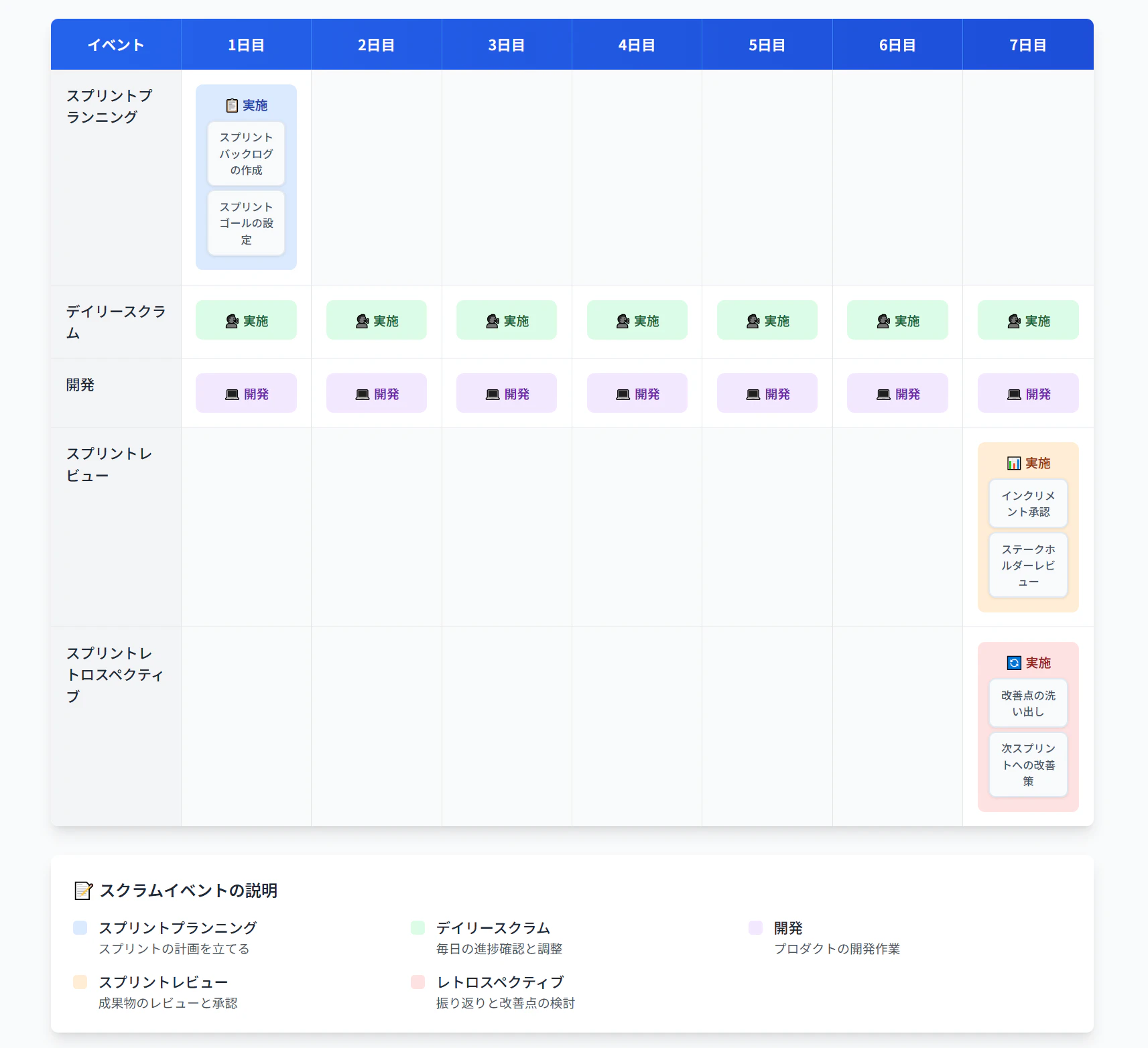Image resolution: width=1148 pixels, height=1048 pixels.
Task: Click the laptop icon in 開発 on 3日目
Action: point(493,394)
